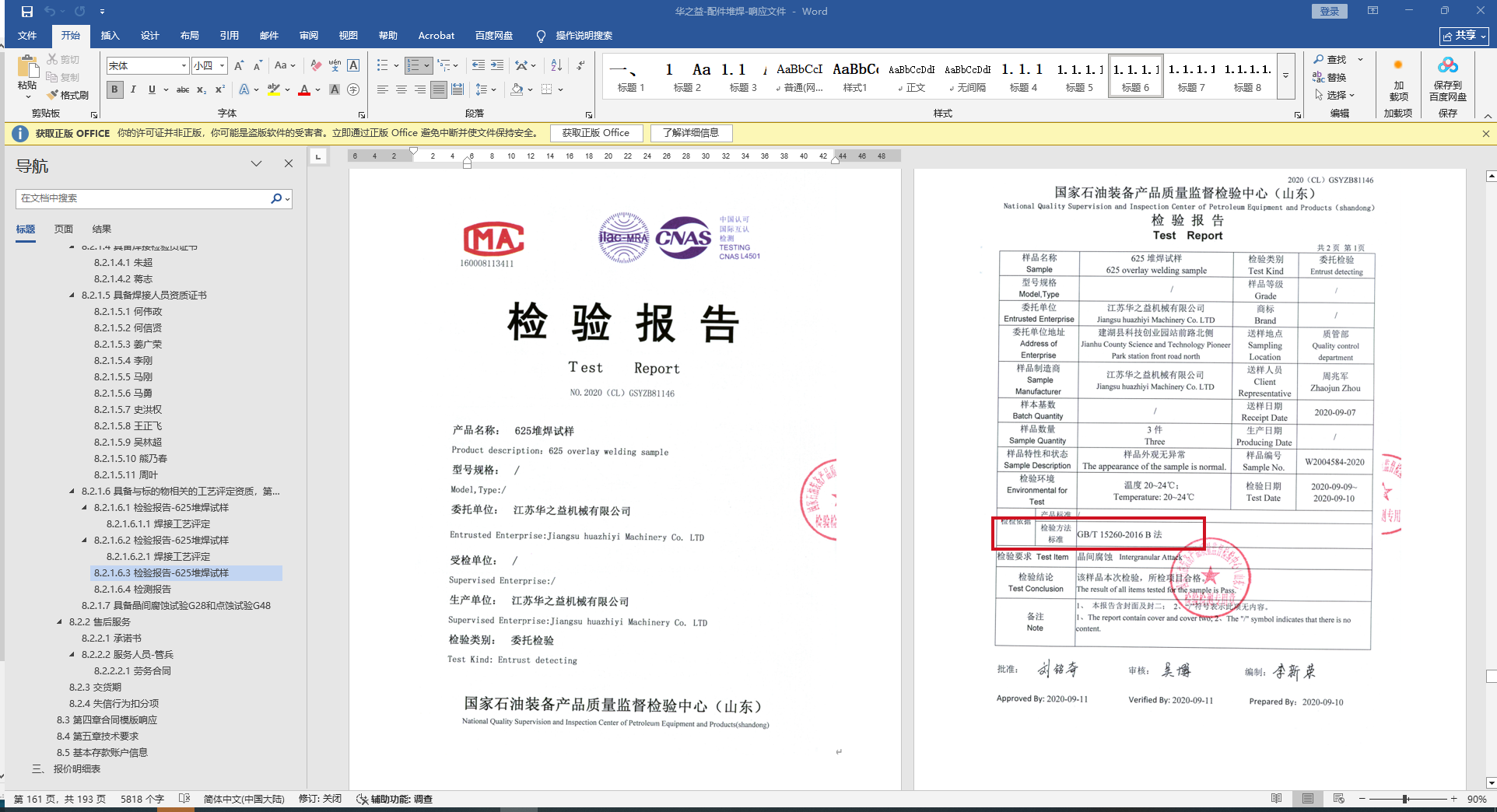Clear all formatting with the eraser icon
This screenshot has height=812, width=1497.
point(316,65)
